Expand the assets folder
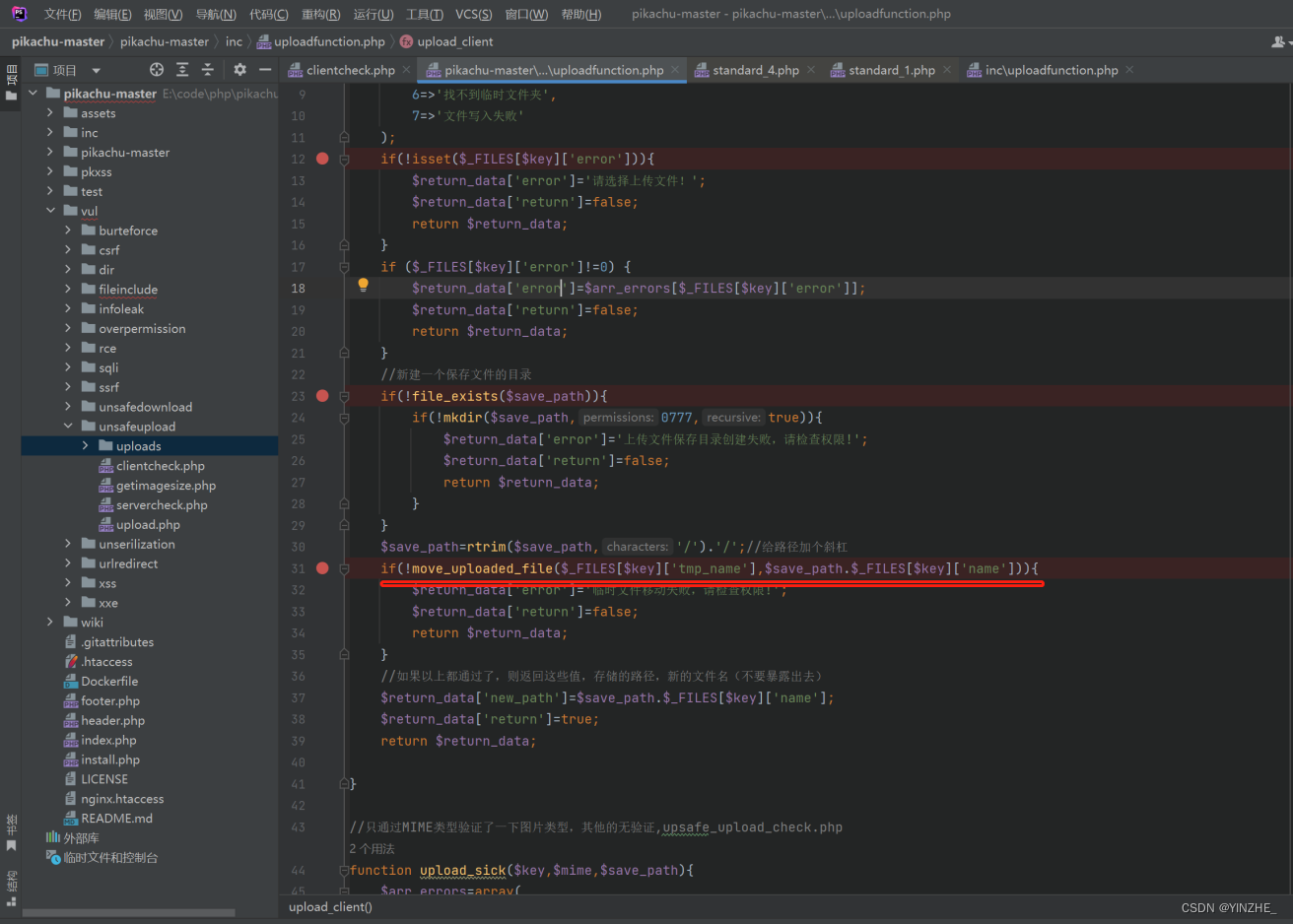This screenshot has height=924, width=1293. coord(50,113)
